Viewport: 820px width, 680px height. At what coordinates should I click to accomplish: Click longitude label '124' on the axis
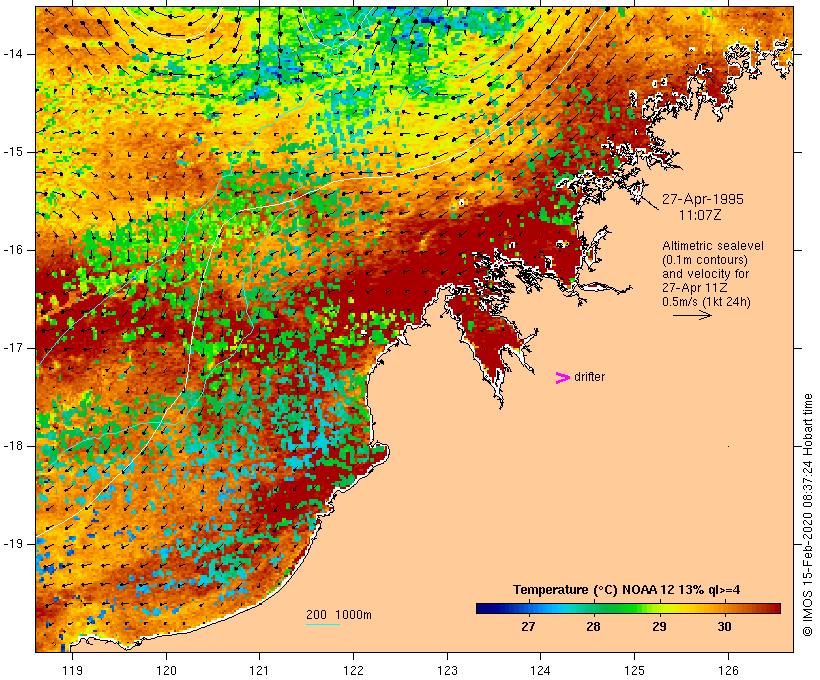(541, 670)
